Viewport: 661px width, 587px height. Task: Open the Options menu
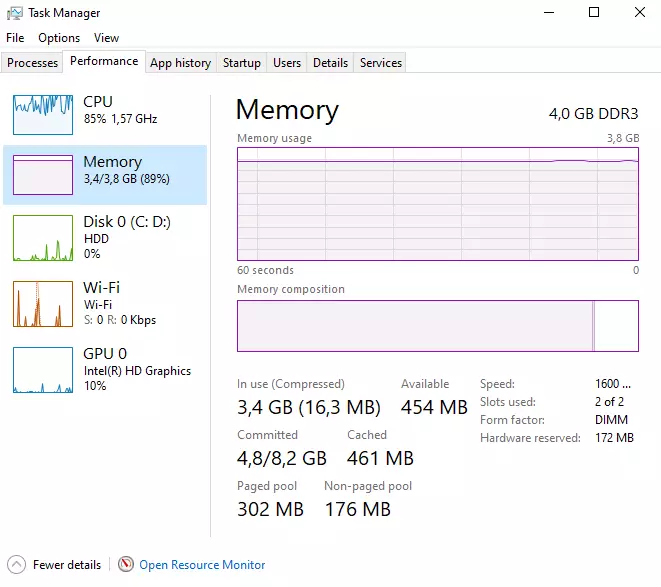59,38
